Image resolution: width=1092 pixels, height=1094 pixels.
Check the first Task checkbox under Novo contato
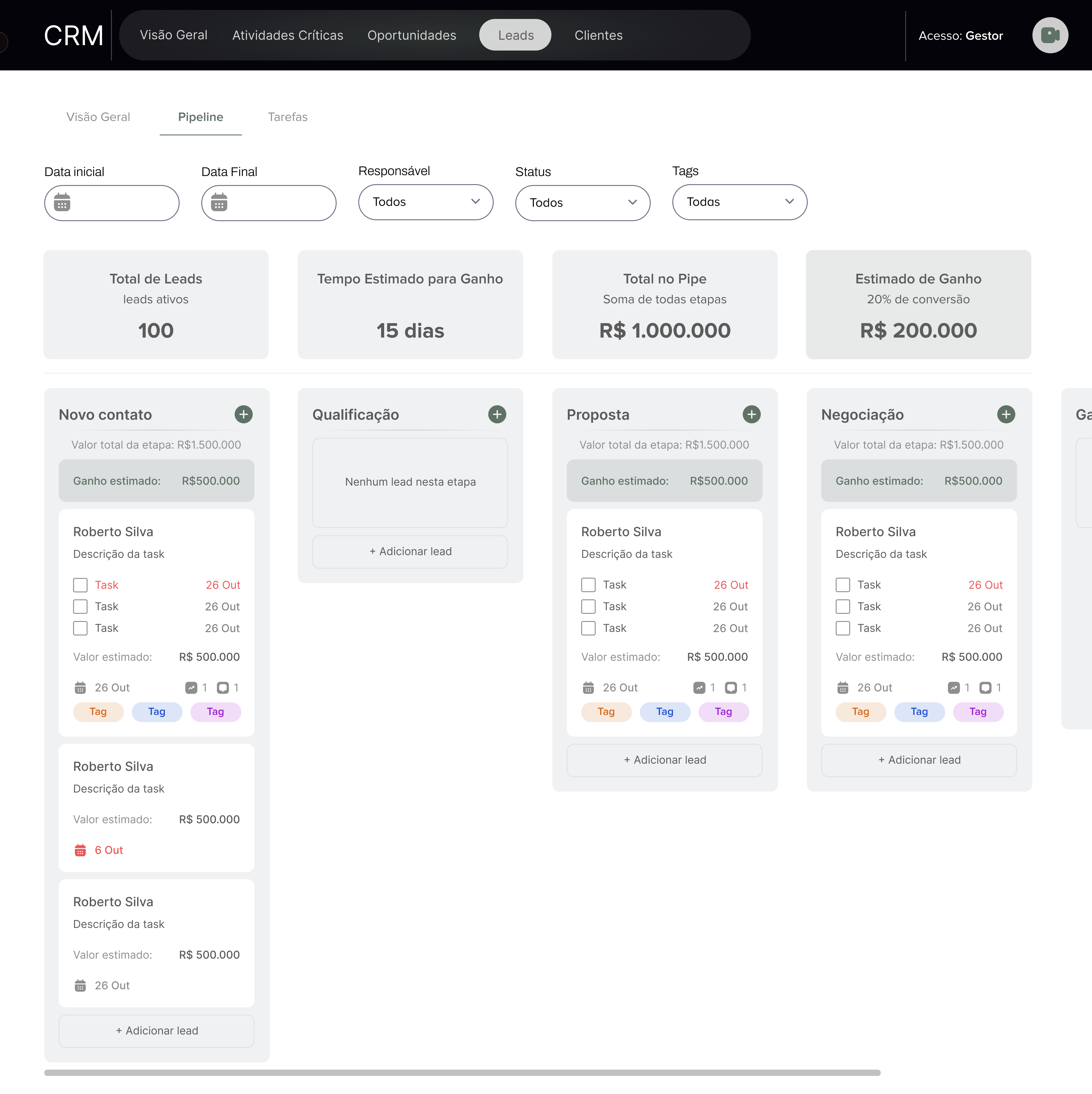[x=80, y=584]
